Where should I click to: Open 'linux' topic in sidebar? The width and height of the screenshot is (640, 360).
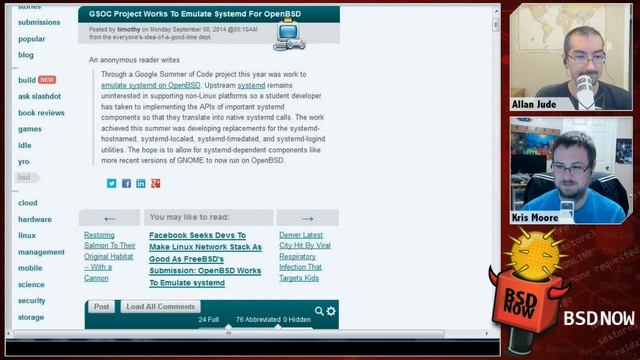[x=27, y=236]
